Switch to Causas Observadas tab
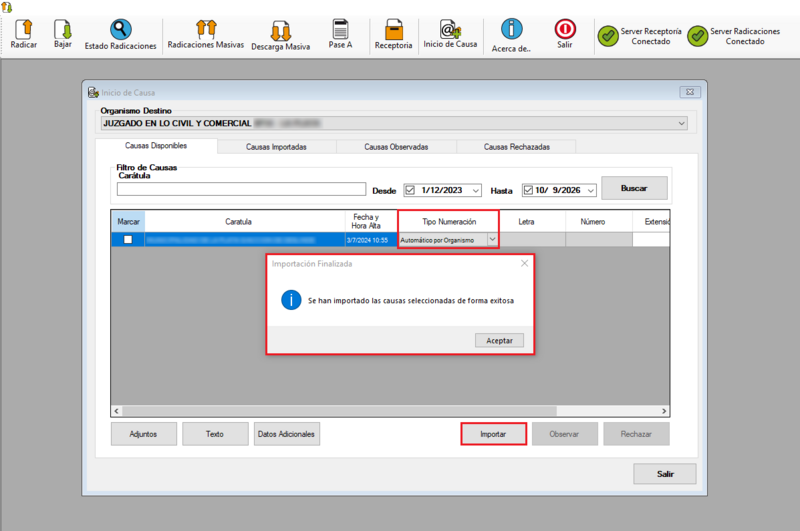The image size is (800, 531). click(x=396, y=147)
